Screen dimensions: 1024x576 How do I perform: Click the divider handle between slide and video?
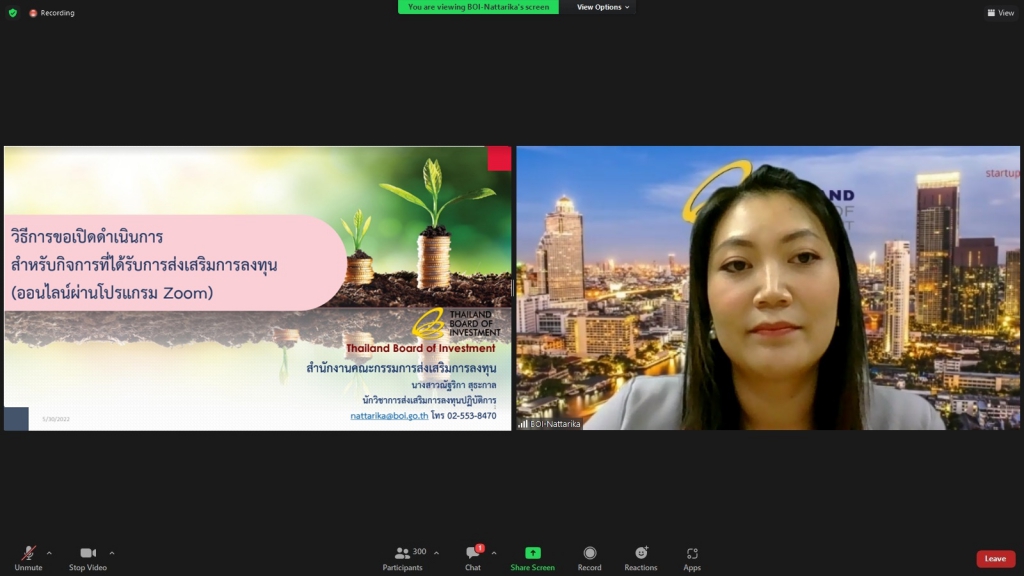[x=513, y=288]
